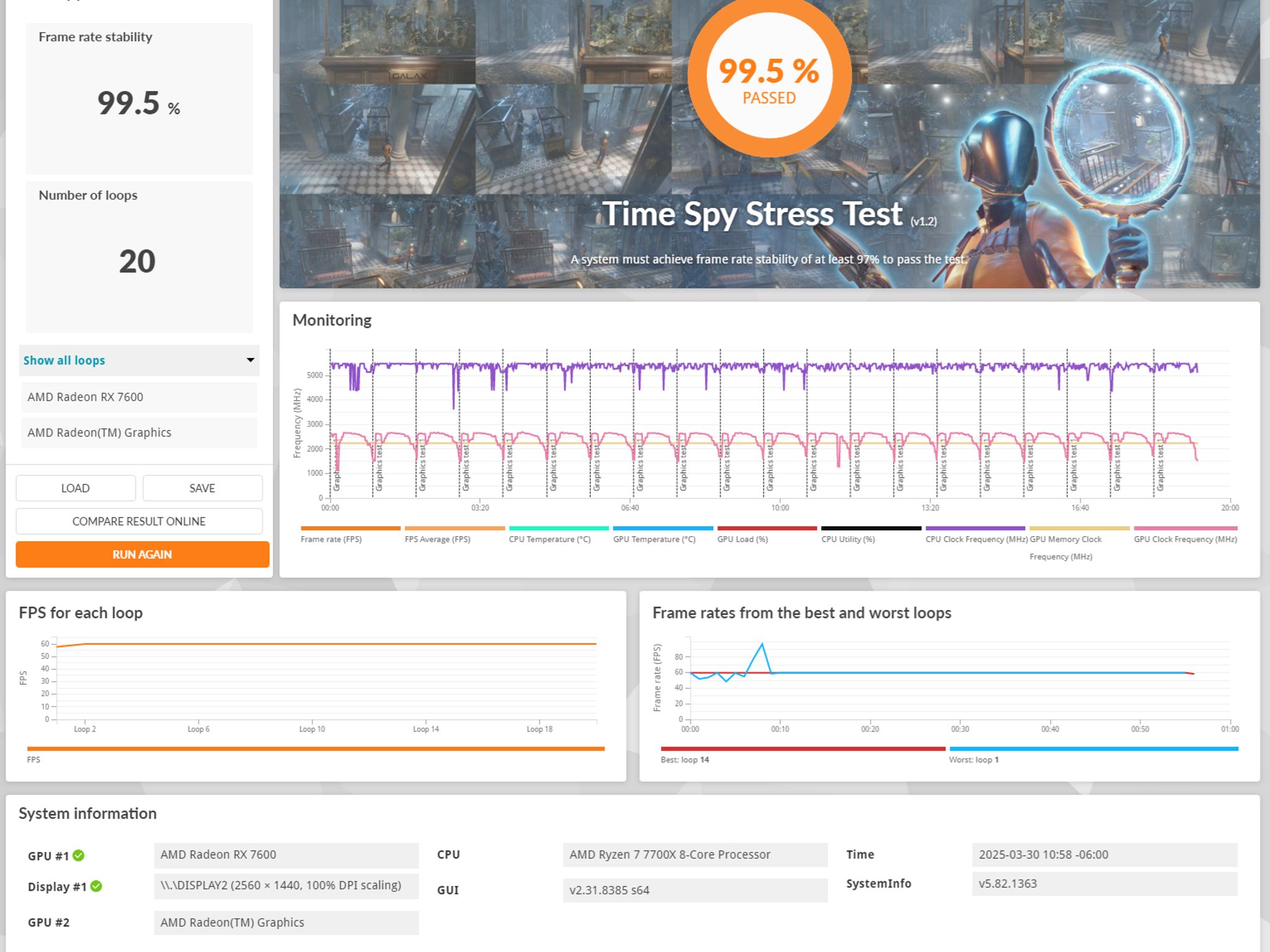
Task: Click the Loop 10 axis label
Action: [x=312, y=729]
